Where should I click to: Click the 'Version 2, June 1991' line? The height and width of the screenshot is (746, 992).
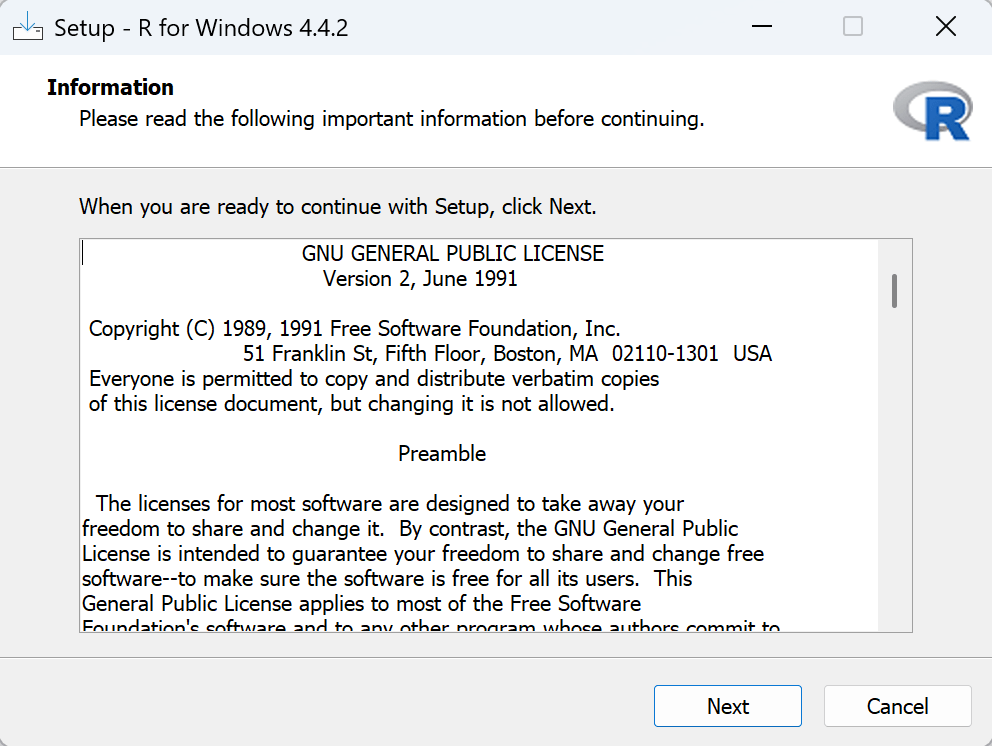coord(420,279)
